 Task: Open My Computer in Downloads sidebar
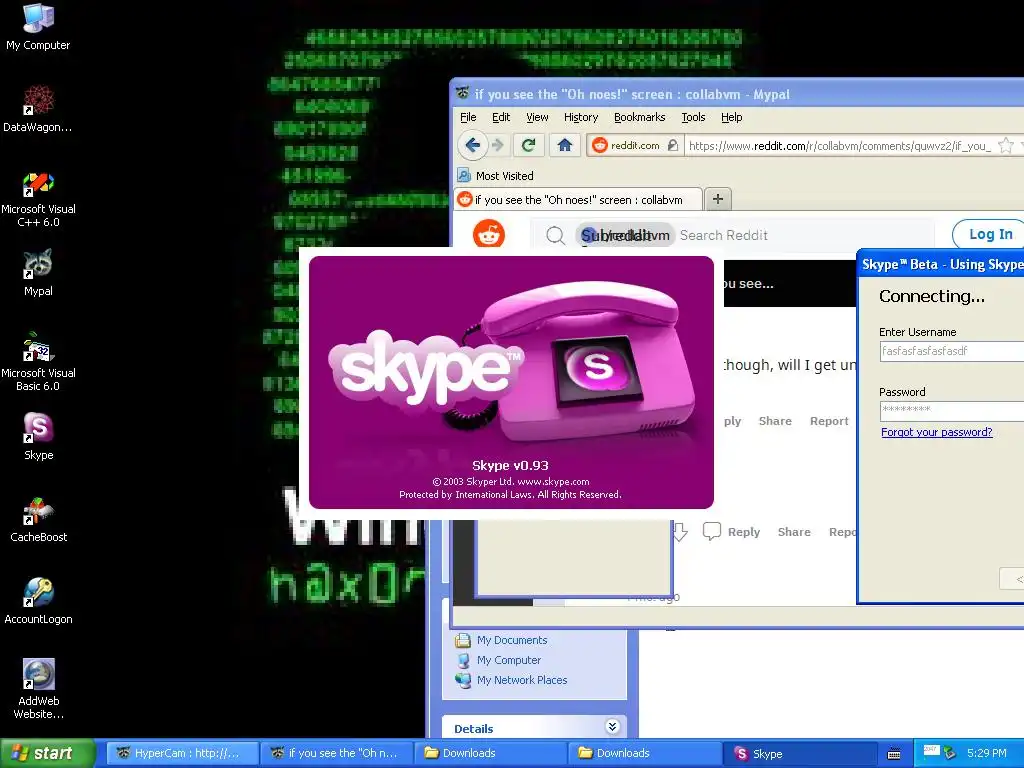coord(499,660)
